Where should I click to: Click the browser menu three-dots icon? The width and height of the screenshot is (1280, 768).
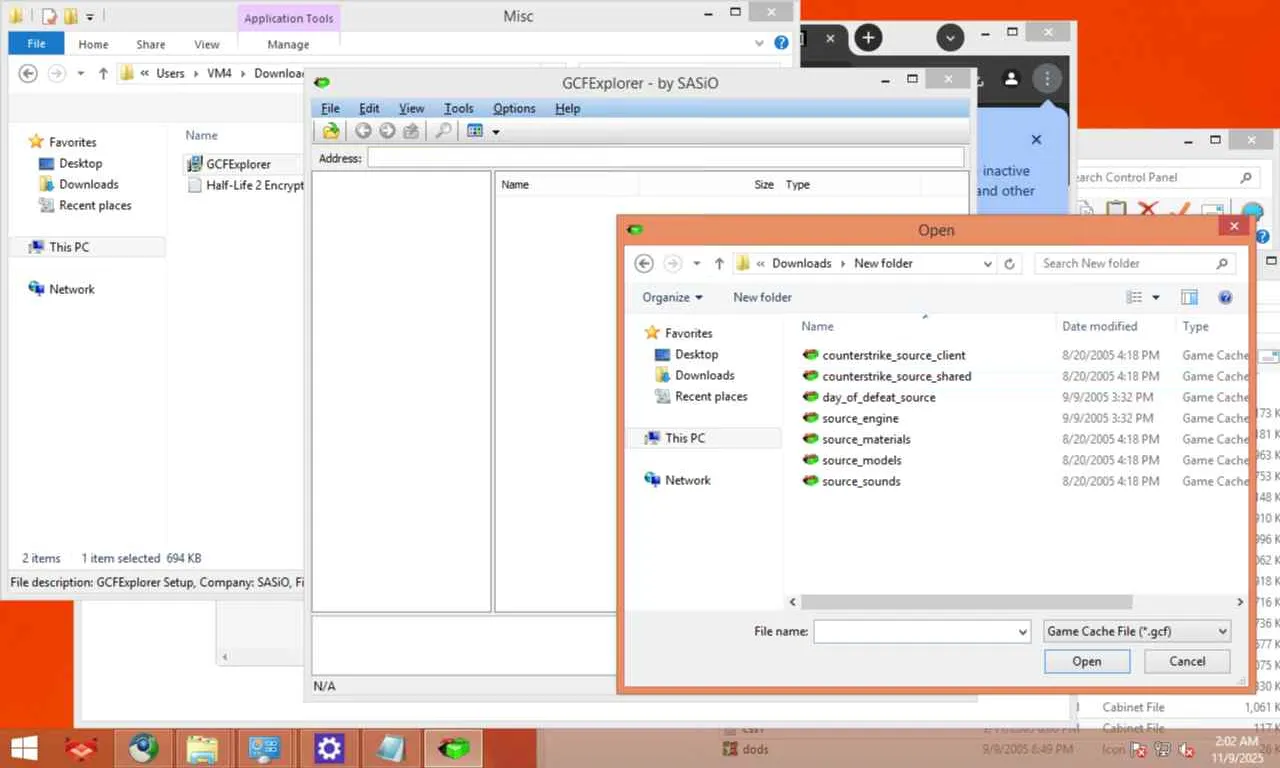pos(1047,78)
